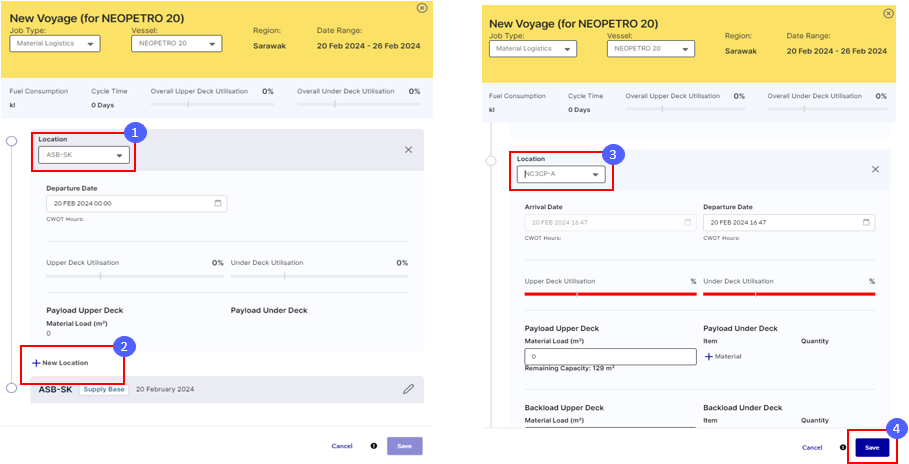Open Vessel dropdown in left panel
The image size is (909, 464).
click(x=177, y=44)
